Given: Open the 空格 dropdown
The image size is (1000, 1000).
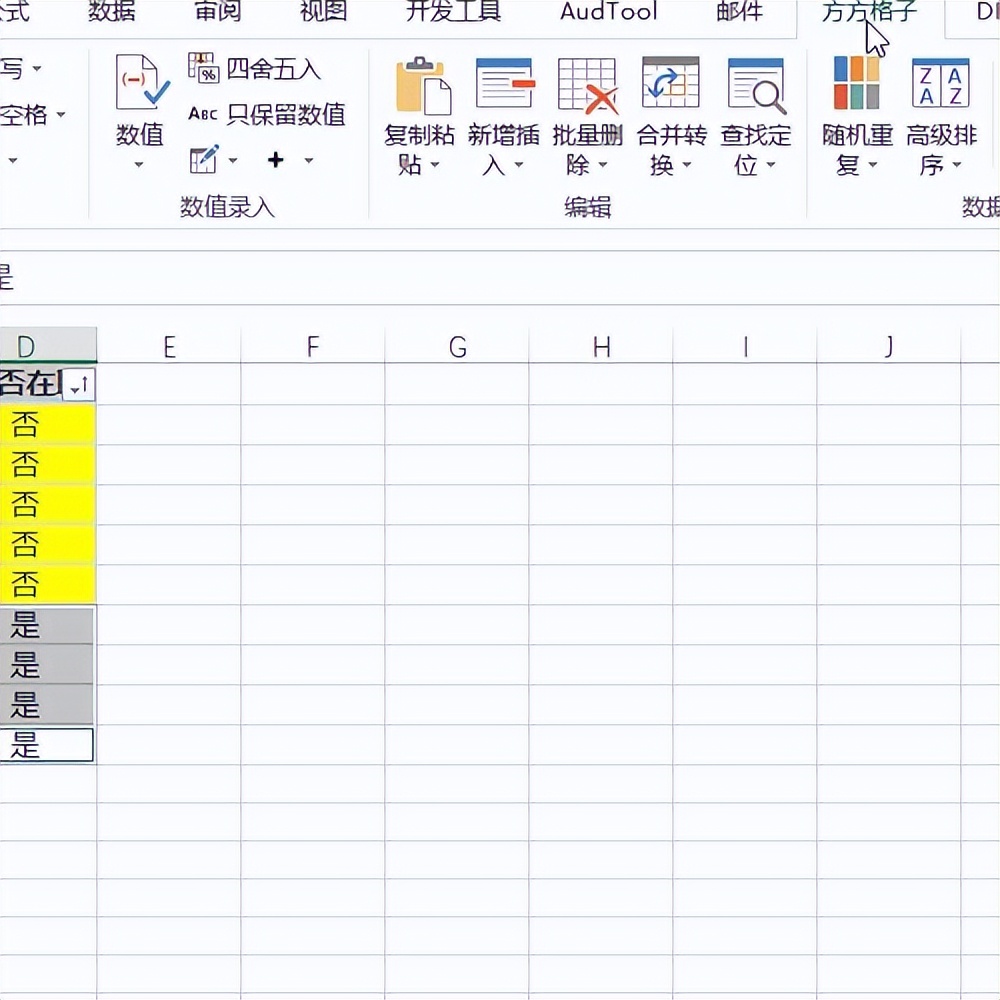Looking at the screenshot, I should point(61,115).
